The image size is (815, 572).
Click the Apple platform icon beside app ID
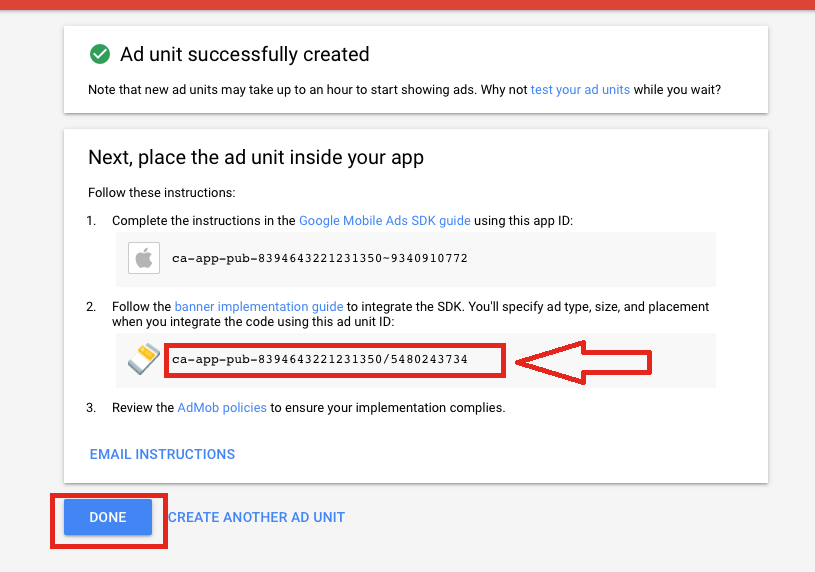144,258
